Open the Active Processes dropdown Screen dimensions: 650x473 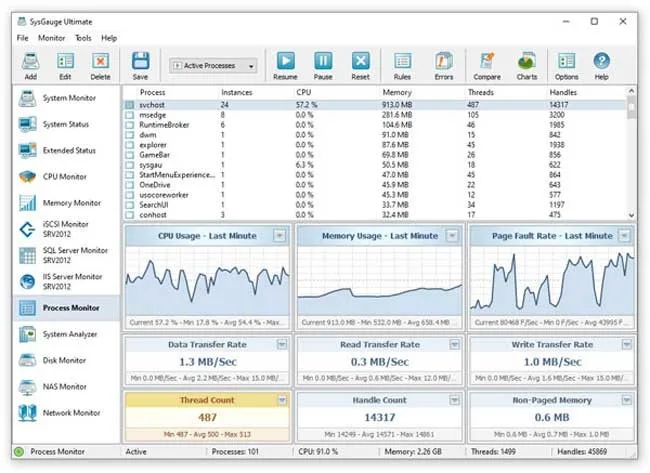pyautogui.click(x=213, y=66)
